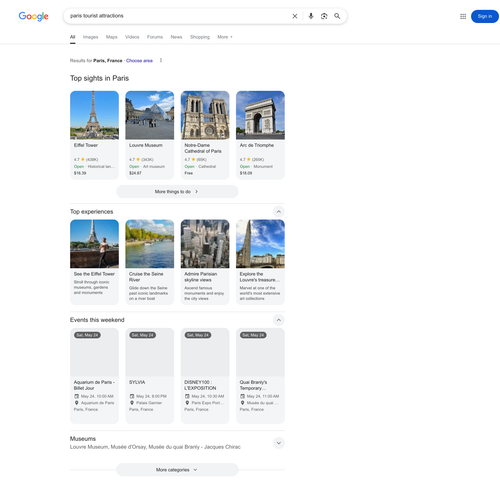Click the magnifying glass search icon
Viewport: 500px width, 496px height.
coord(337,16)
